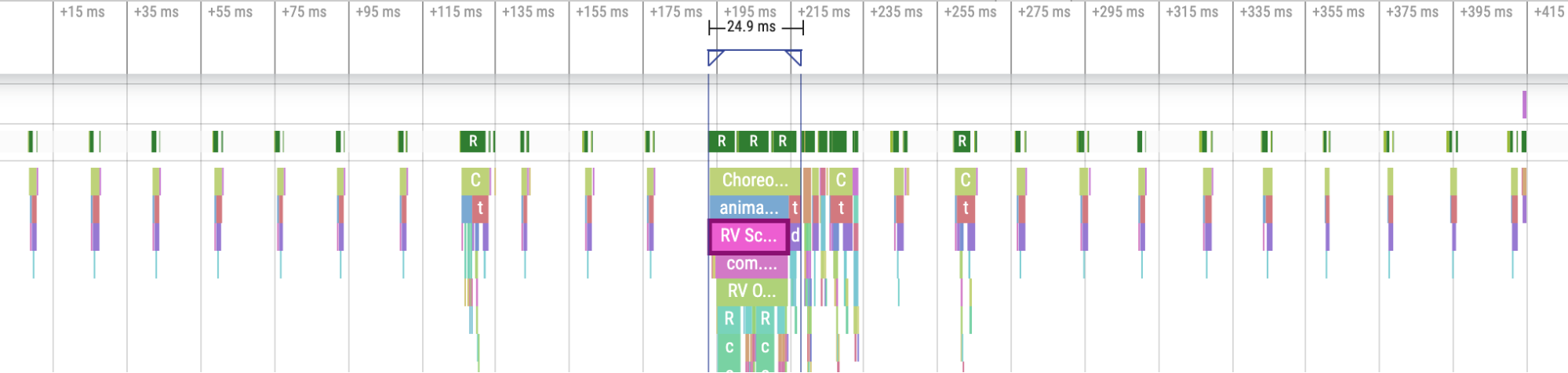1568x373 pixels.
Task: Click the "+335 ms" time ruler label
Action: pyautogui.click(x=1266, y=12)
